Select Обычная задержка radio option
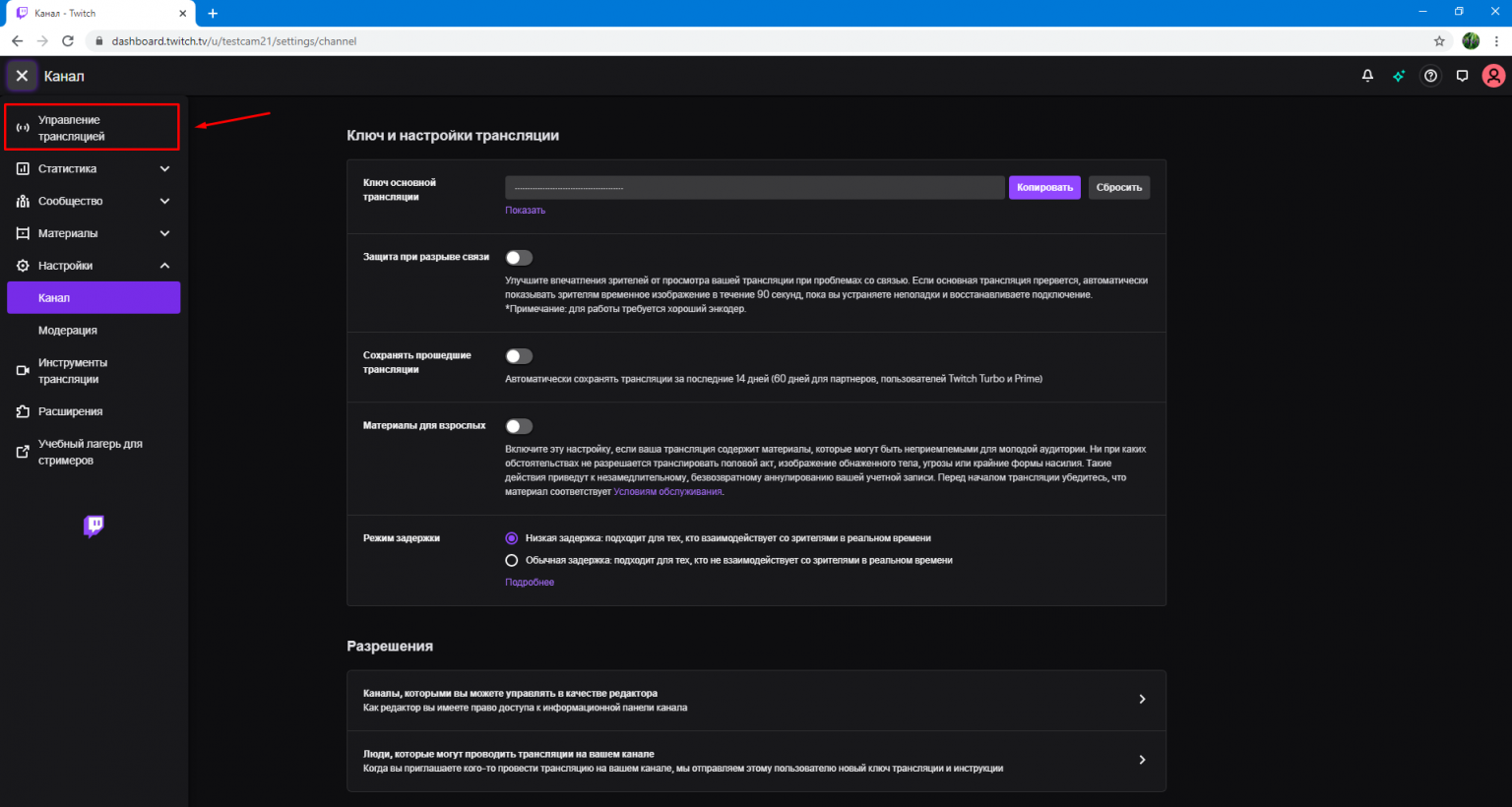Viewport: 1512px width, 807px height. click(511, 560)
